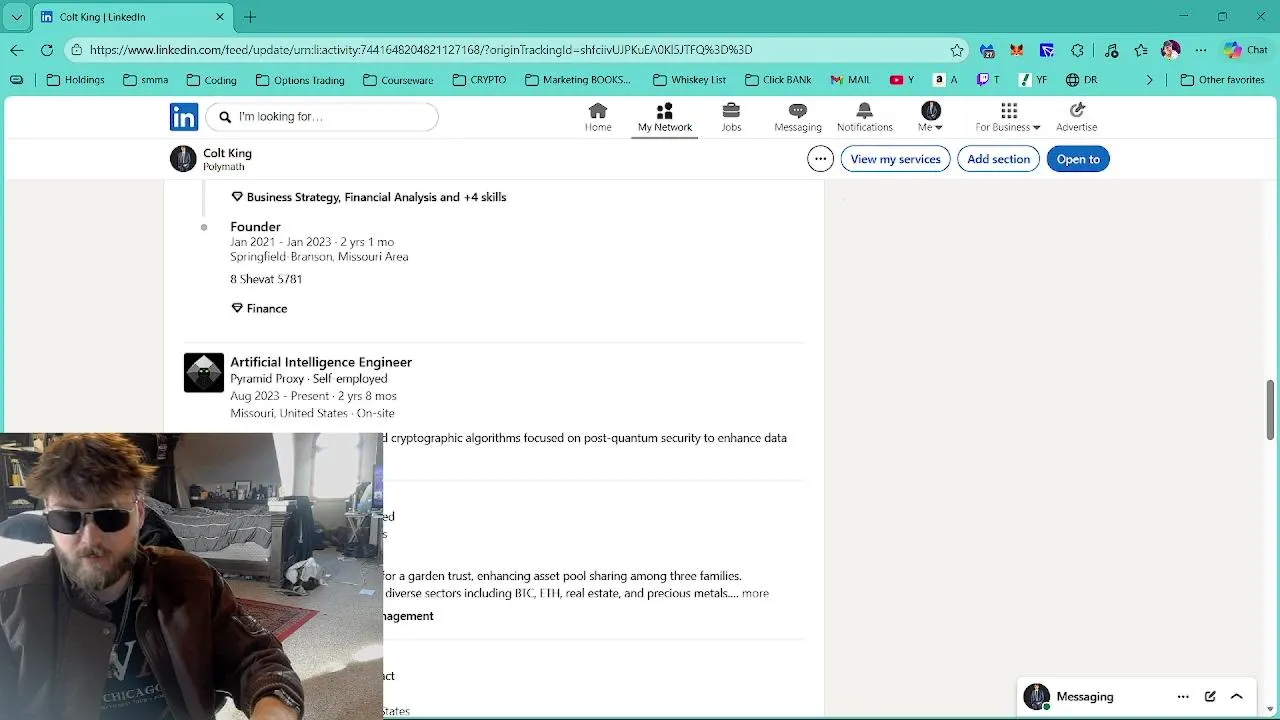This screenshot has width=1280, height=720.
Task: Open the YouTube Y bookmark
Action: coord(902,80)
